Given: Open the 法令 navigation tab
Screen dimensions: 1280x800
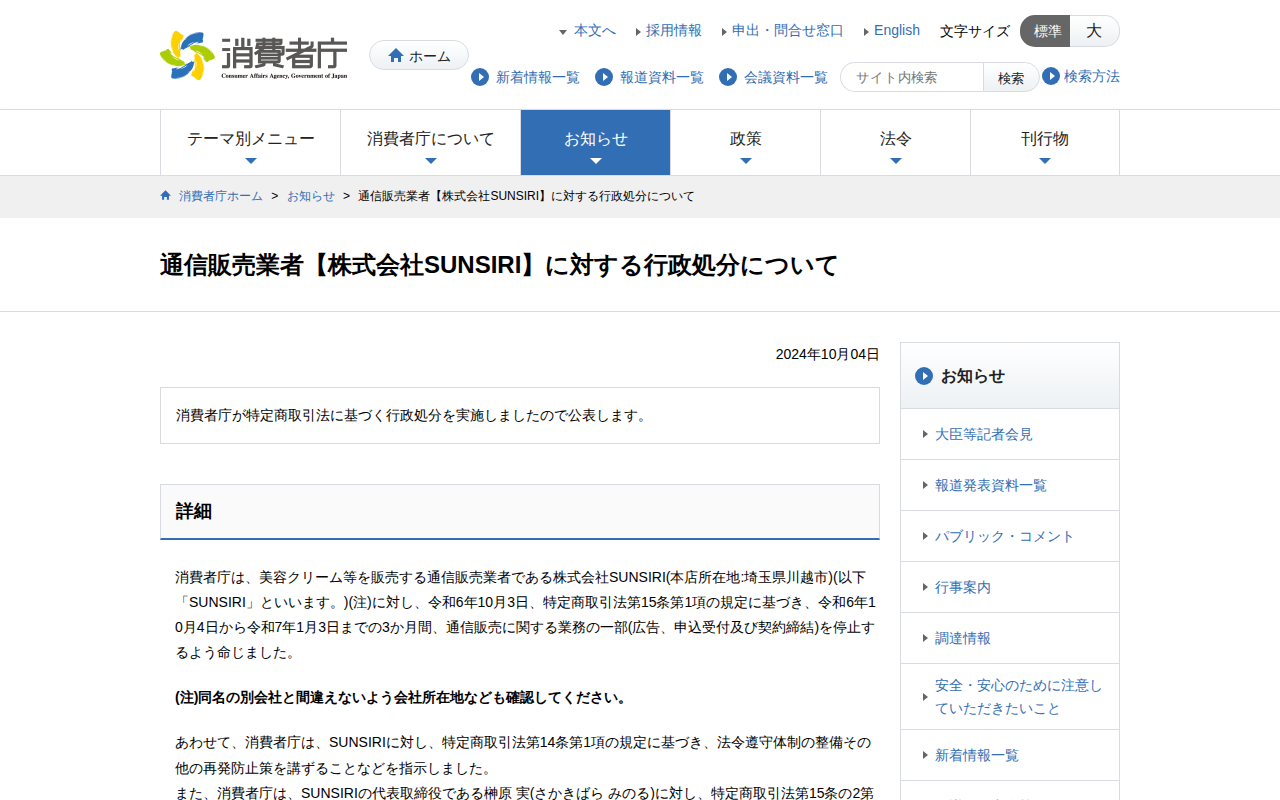Looking at the screenshot, I should pos(895,142).
